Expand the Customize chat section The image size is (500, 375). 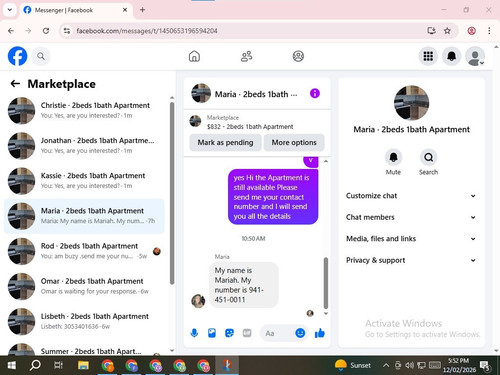click(x=411, y=196)
